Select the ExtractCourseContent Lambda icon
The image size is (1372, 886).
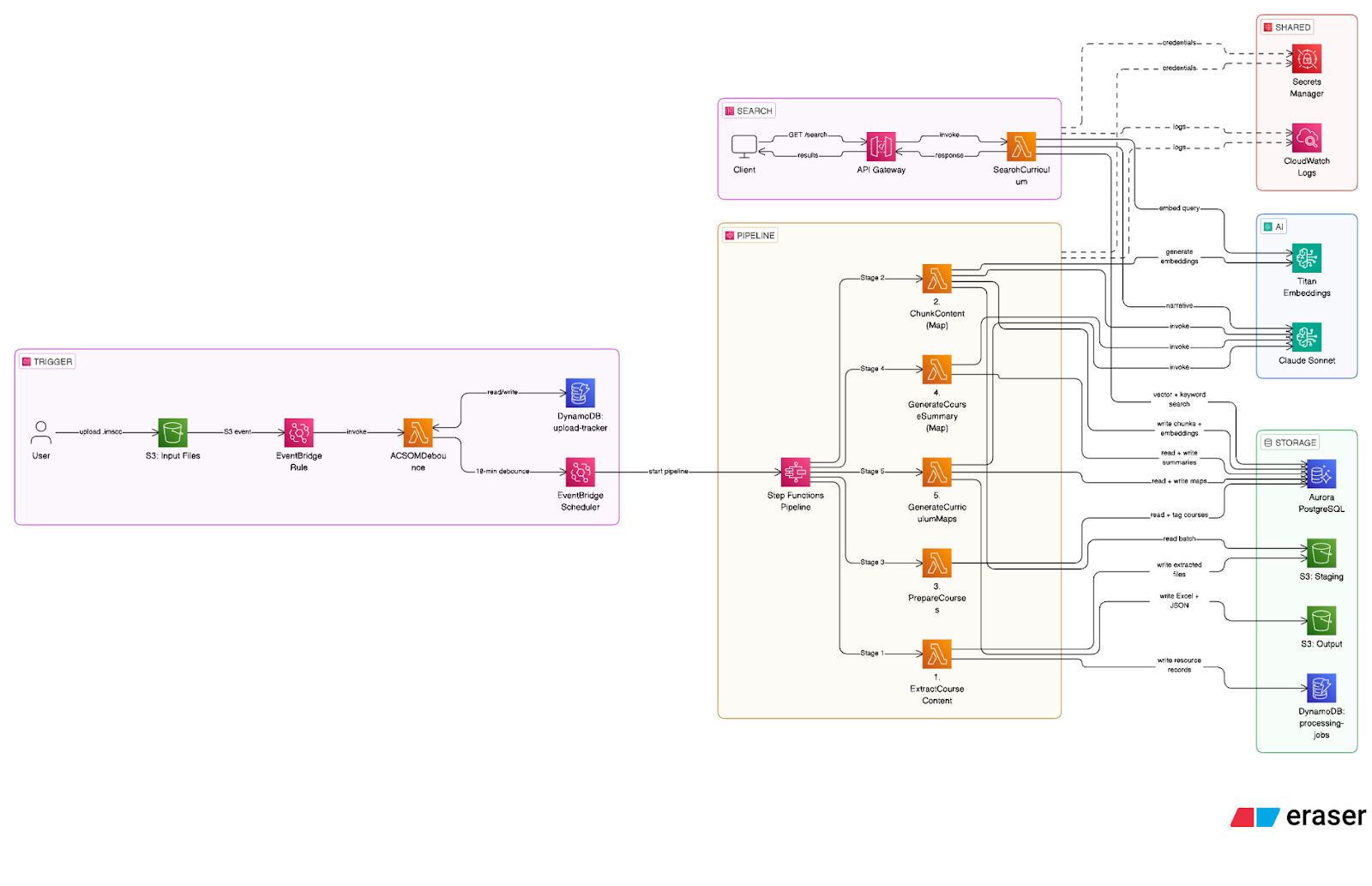[936, 654]
